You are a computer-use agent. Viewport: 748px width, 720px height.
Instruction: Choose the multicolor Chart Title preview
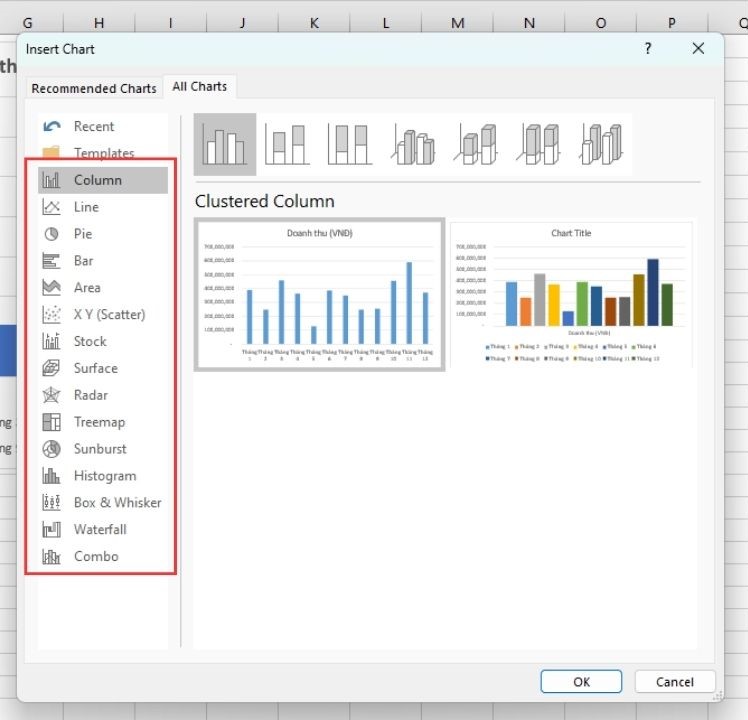[571, 295]
